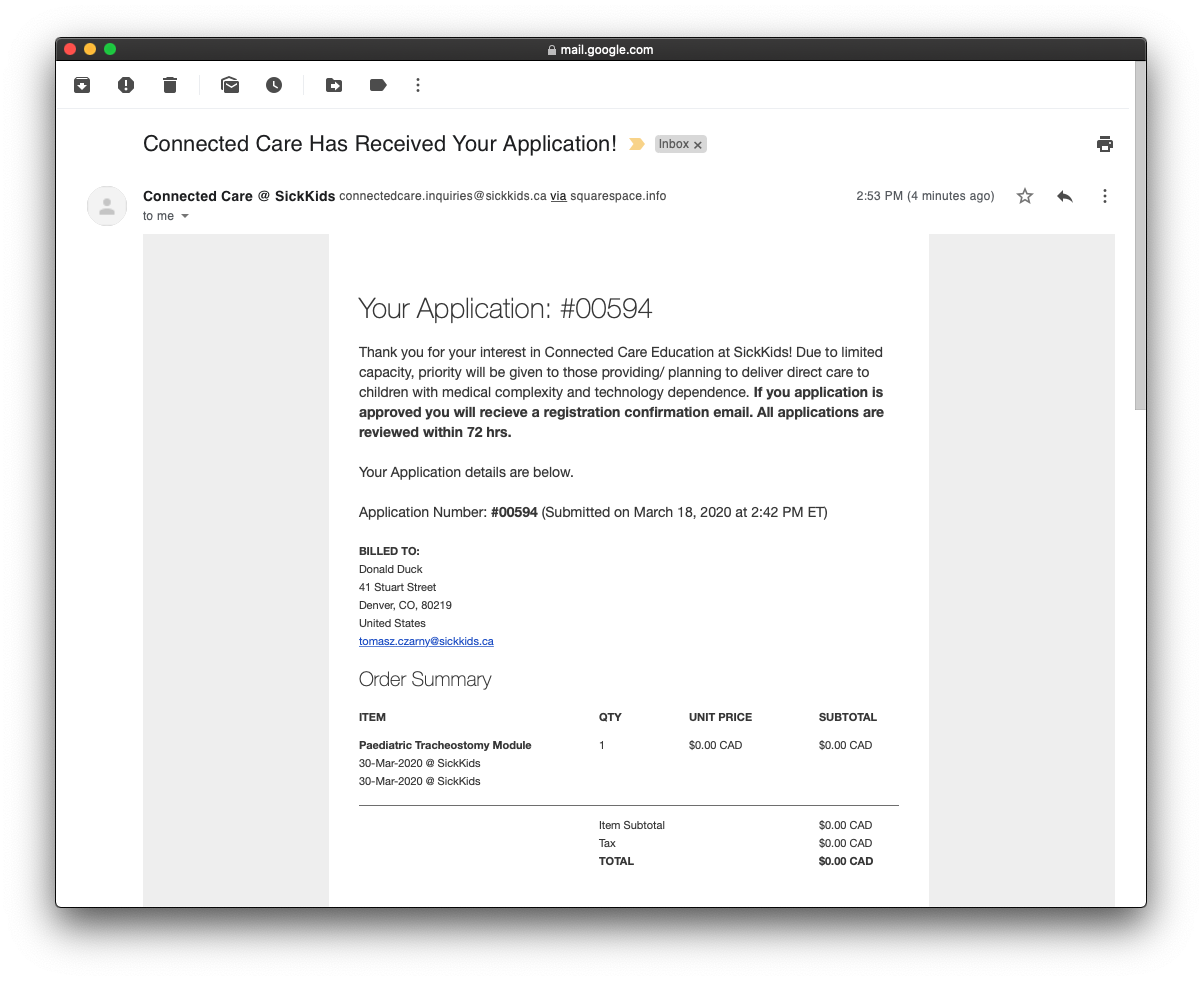The height and width of the screenshot is (981, 1202).
Task: Archive this email with the archive icon
Action: click(82, 85)
